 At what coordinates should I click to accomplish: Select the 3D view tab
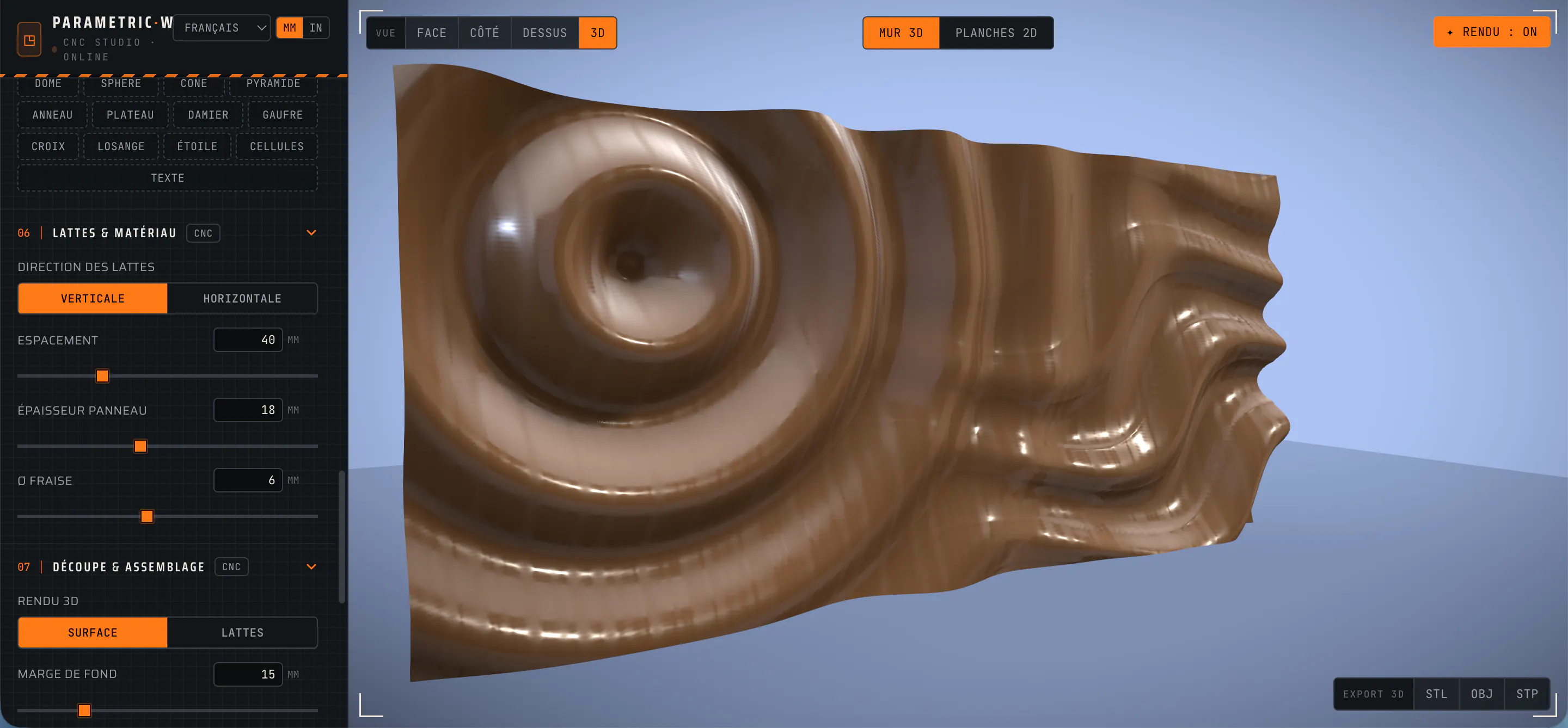pyautogui.click(x=598, y=33)
